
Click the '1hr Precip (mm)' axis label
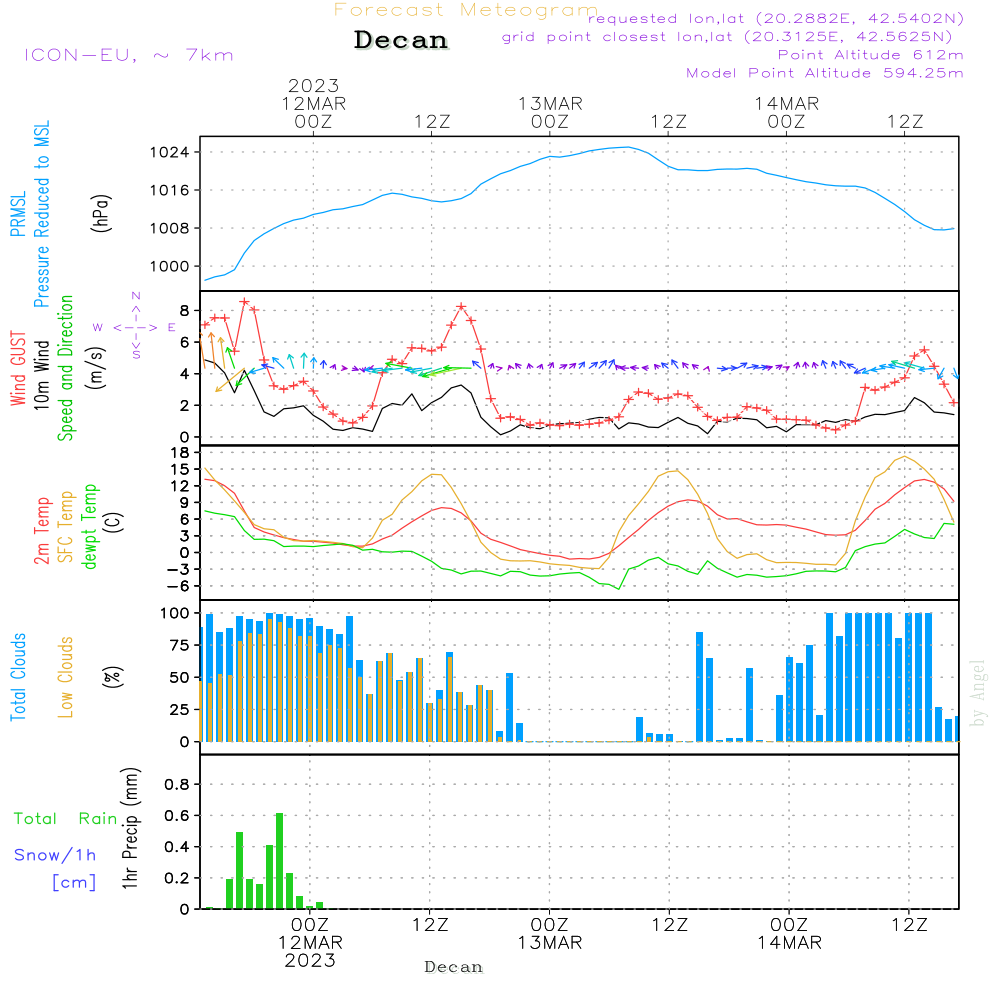[x=130, y=828]
